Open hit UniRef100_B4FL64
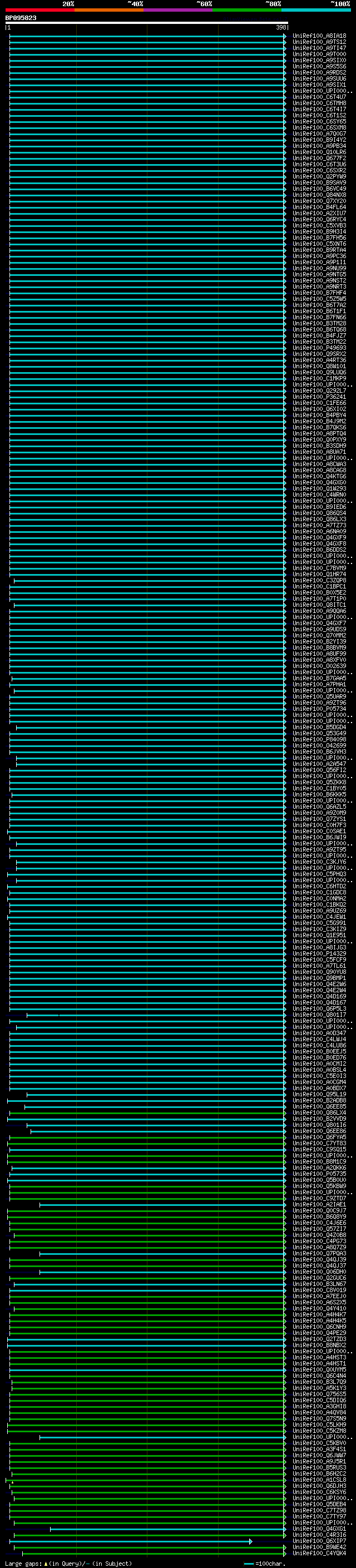The height and width of the screenshot is (1568, 356). (319, 207)
